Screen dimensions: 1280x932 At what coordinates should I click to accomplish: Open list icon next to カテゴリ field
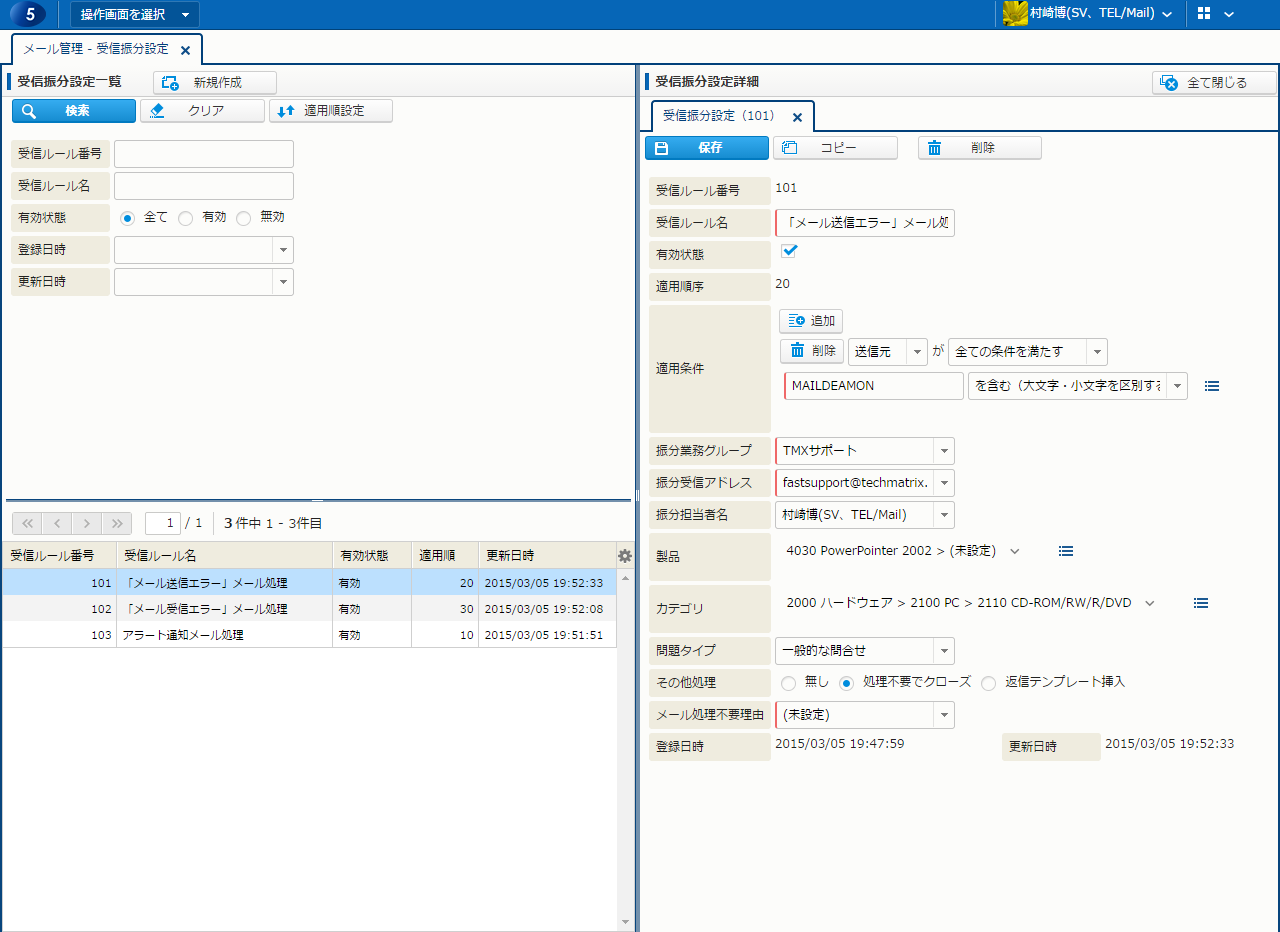tap(1201, 603)
